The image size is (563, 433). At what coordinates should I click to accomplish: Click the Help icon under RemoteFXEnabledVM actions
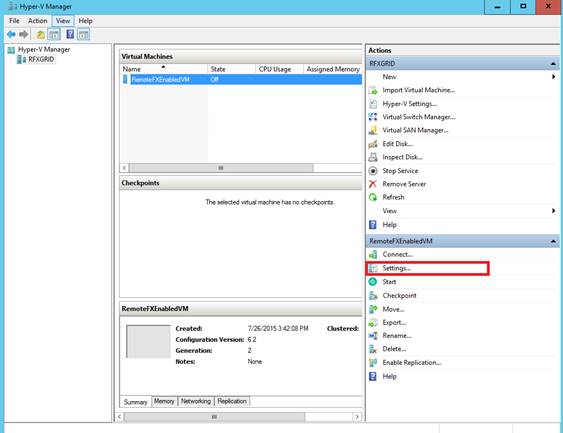pyautogui.click(x=373, y=376)
